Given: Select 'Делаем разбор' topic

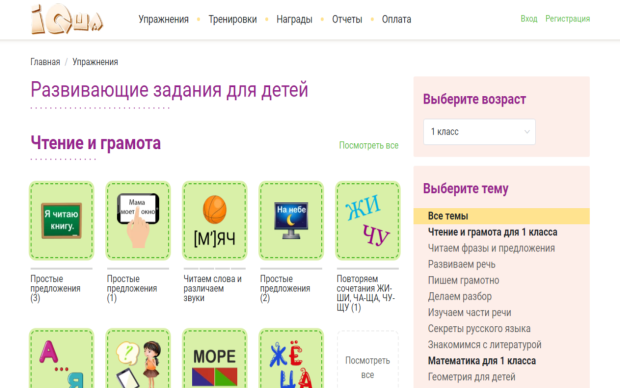Looking at the screenshot, I should (460, 296).
